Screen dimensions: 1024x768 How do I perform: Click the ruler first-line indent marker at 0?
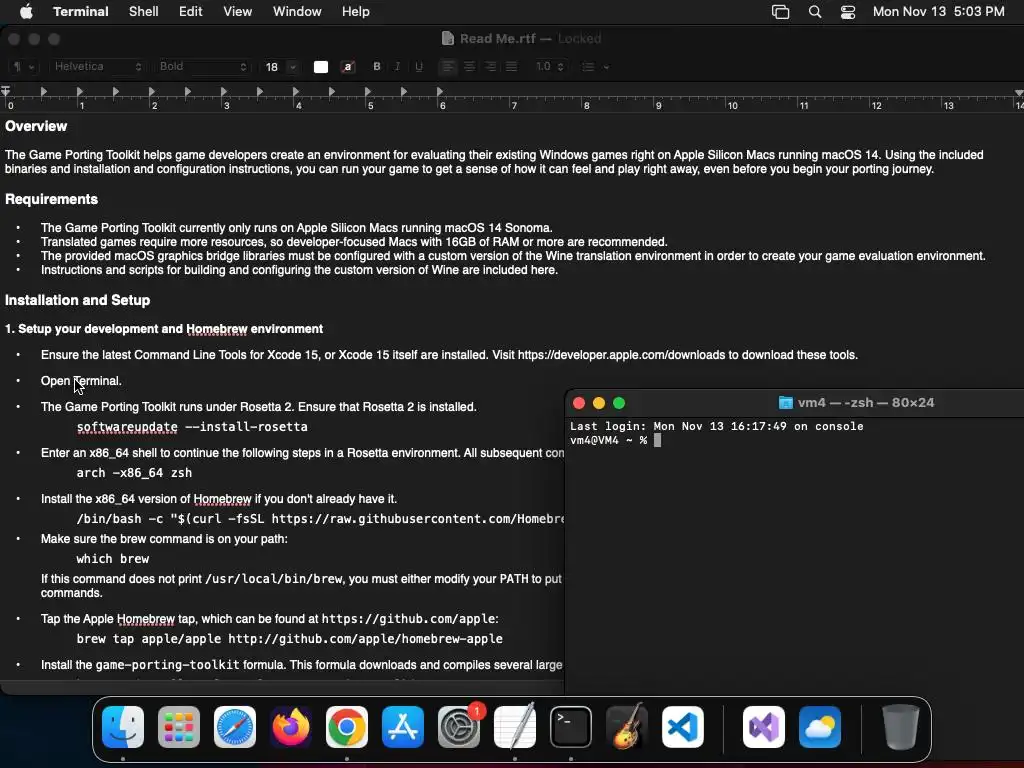pos(6,91)
